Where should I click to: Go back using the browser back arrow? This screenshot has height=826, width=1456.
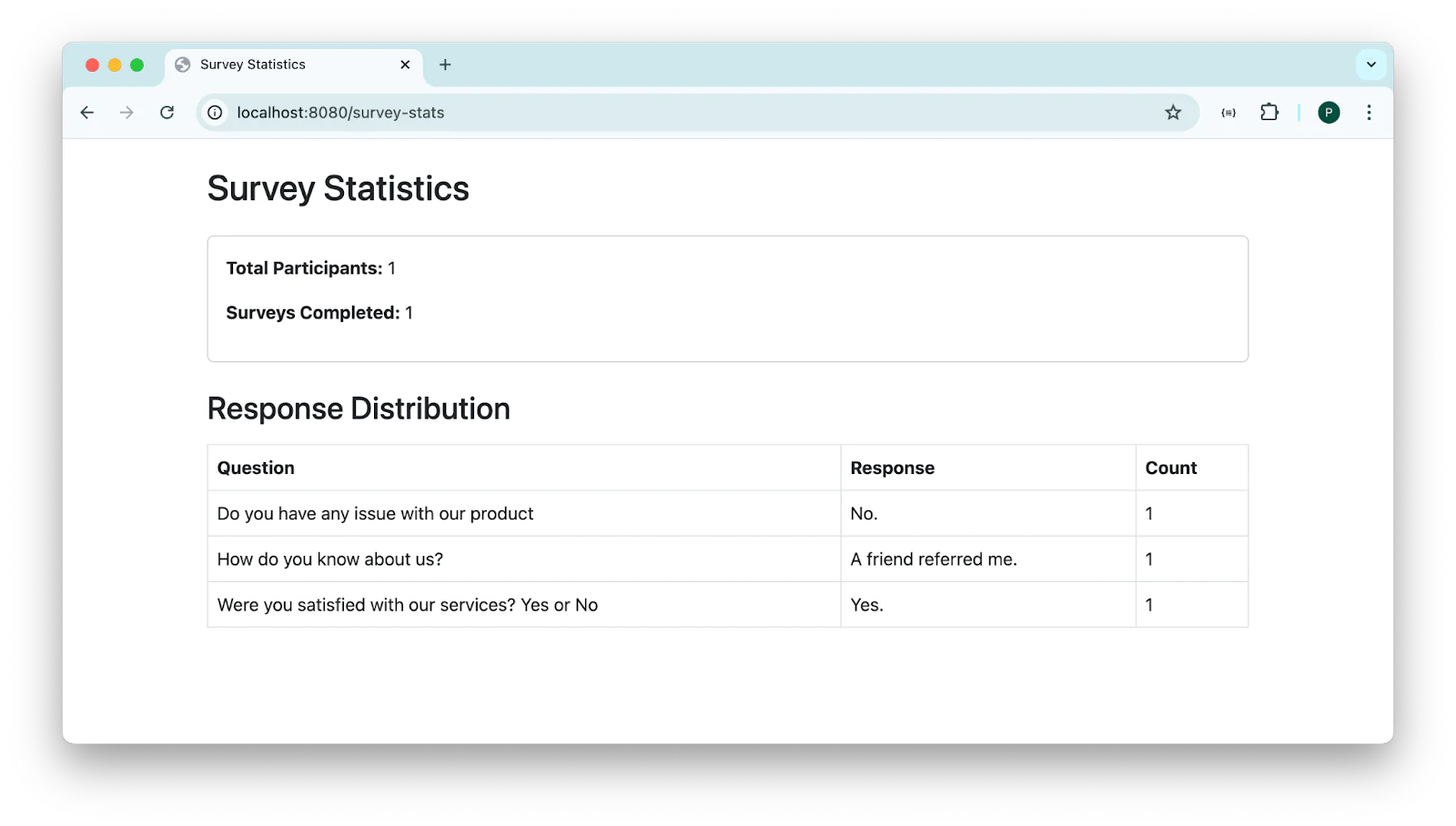coord(87,113)
